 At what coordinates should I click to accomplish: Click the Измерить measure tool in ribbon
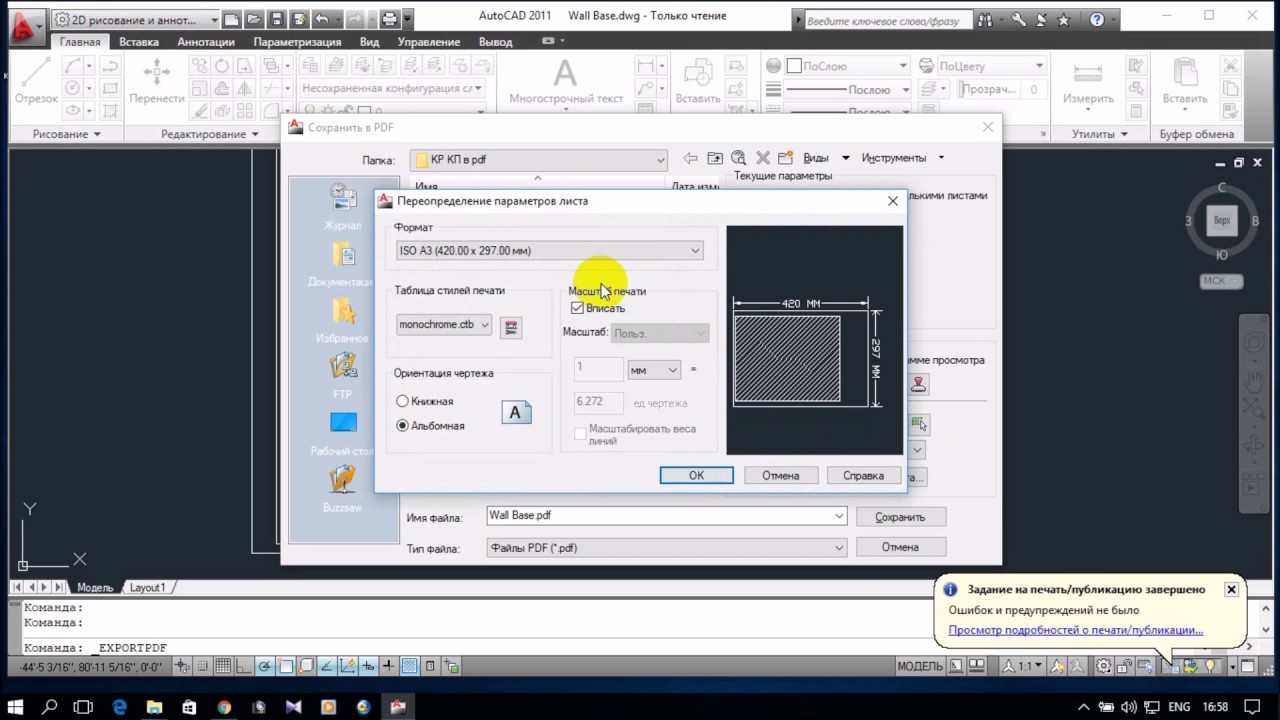[1088, 82]
